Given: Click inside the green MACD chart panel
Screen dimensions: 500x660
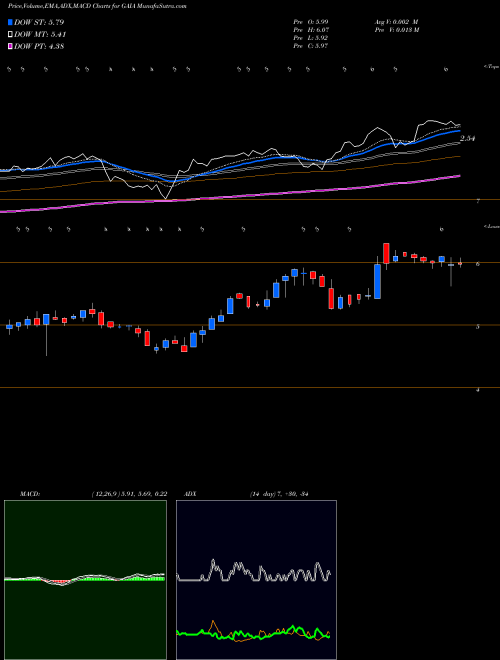Looking at the screenshot, I should point(85,580).
